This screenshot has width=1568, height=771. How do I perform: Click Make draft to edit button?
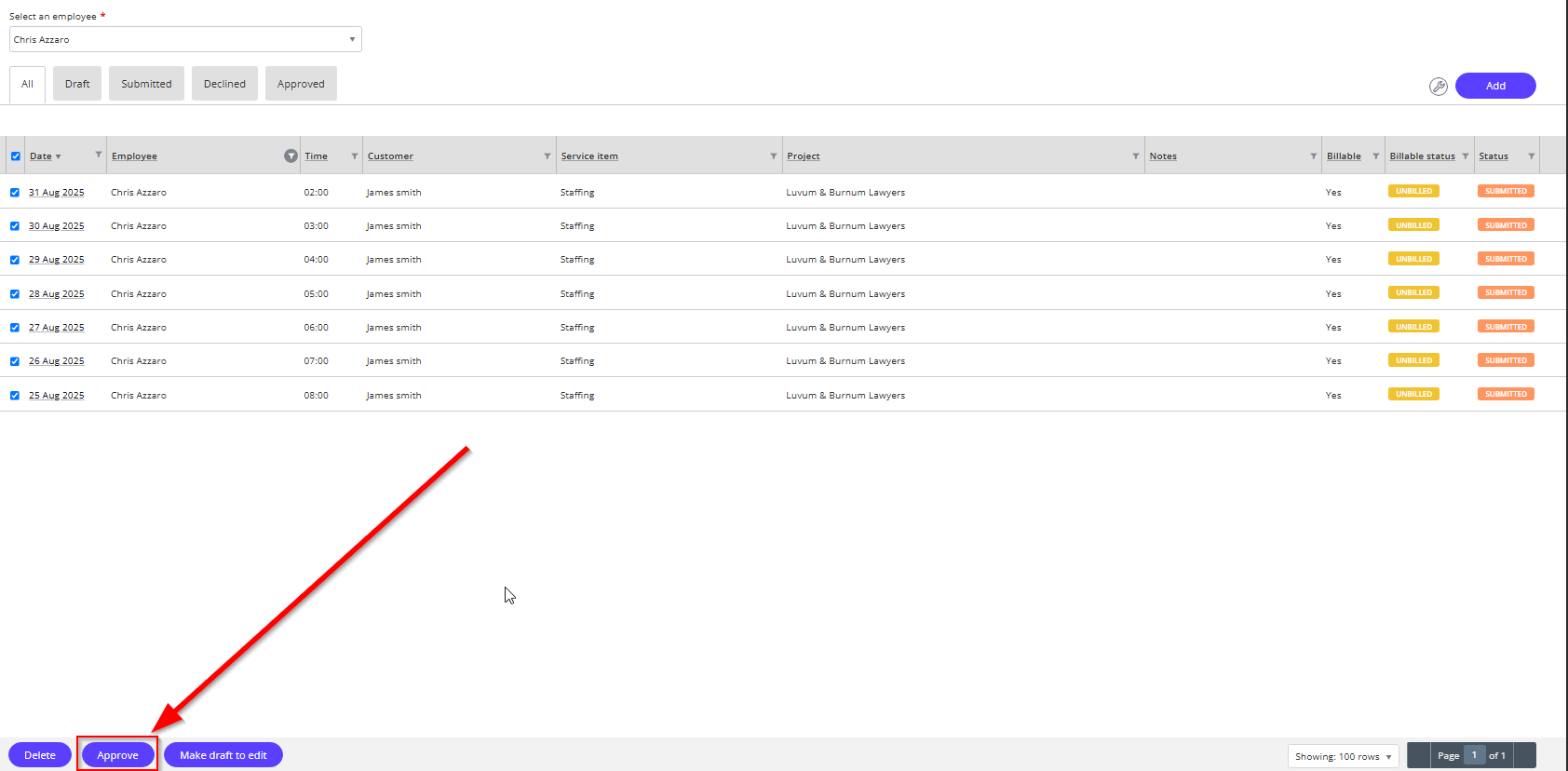point(223,755)
